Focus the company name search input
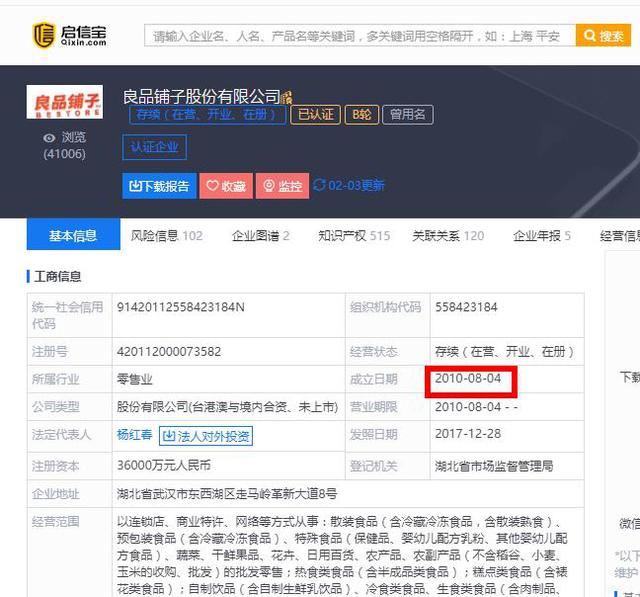This screenshot has height=597, width=640. 360,35
